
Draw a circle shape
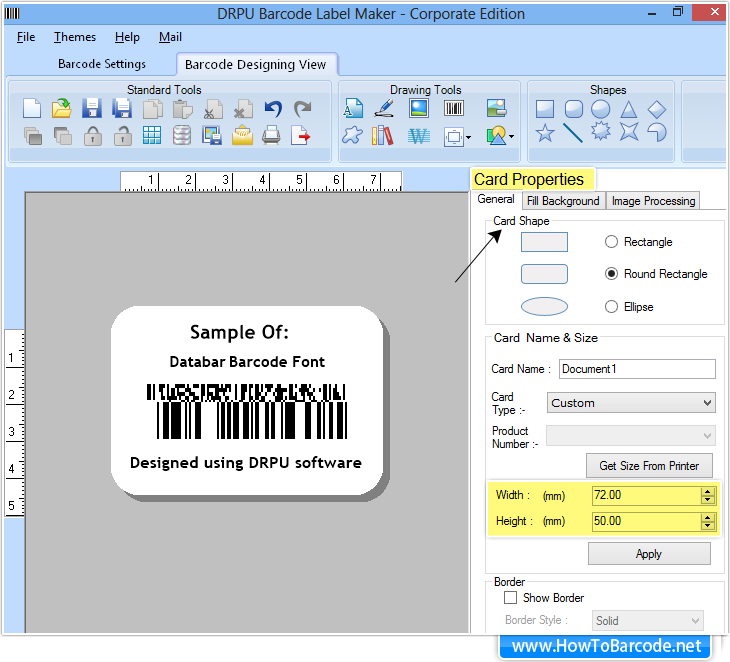click(601, 109)
